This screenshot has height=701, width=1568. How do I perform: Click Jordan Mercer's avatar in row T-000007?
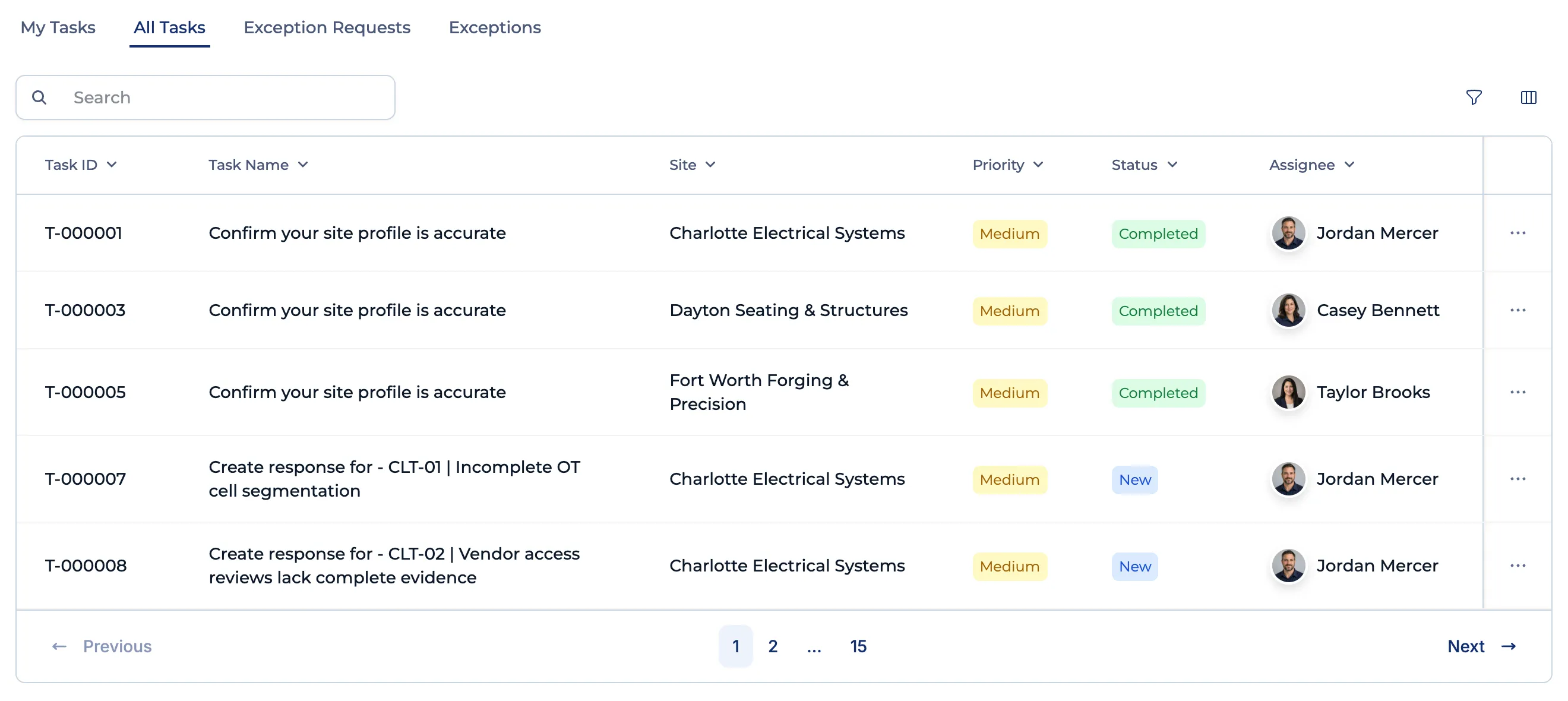tap(1288, 479)
